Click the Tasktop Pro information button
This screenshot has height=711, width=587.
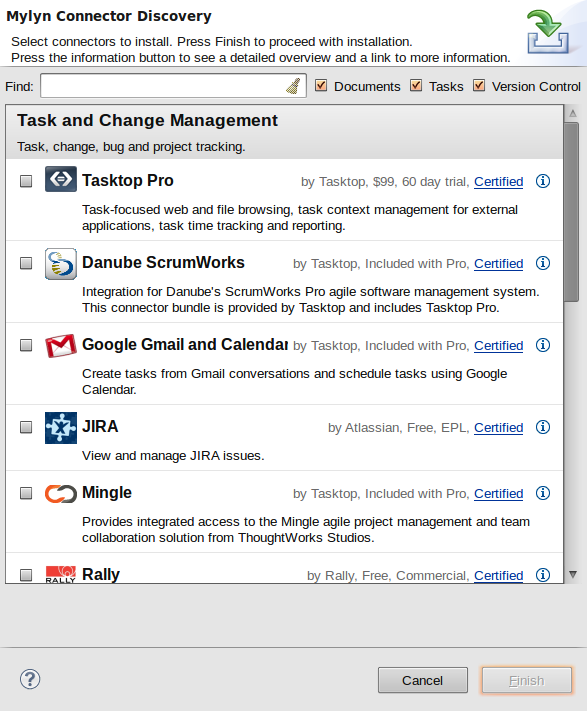(543, 181)
